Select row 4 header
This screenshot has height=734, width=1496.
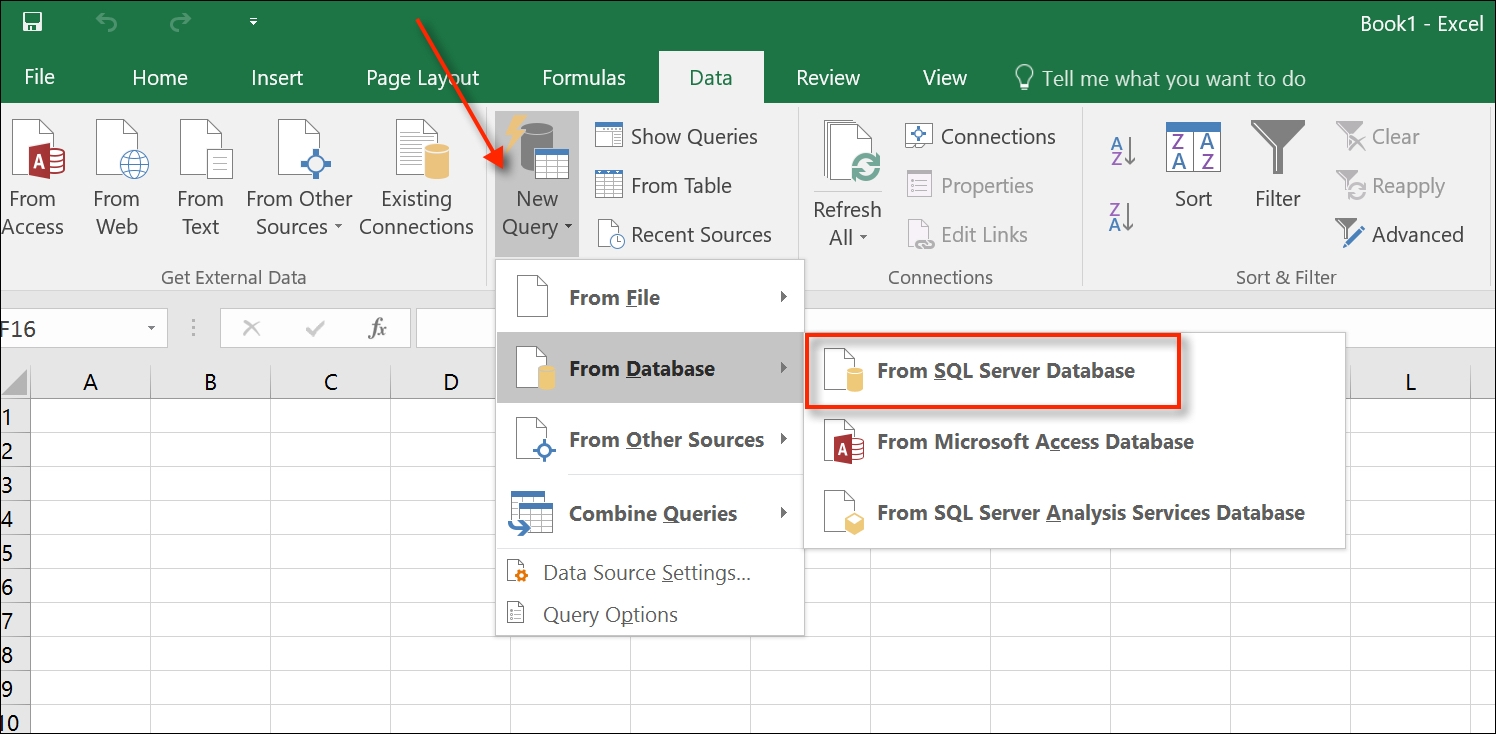(14, 518)
